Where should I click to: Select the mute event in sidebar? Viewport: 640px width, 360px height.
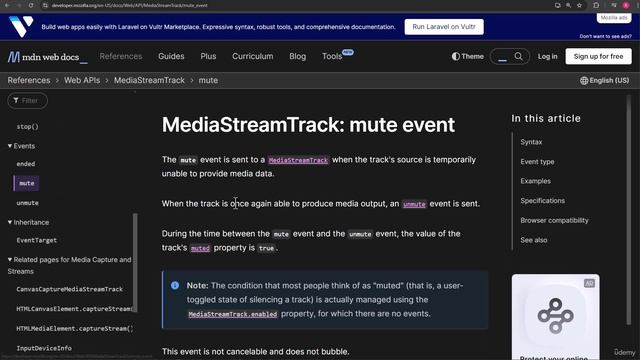pyautogui.click(x=27, y=183)
